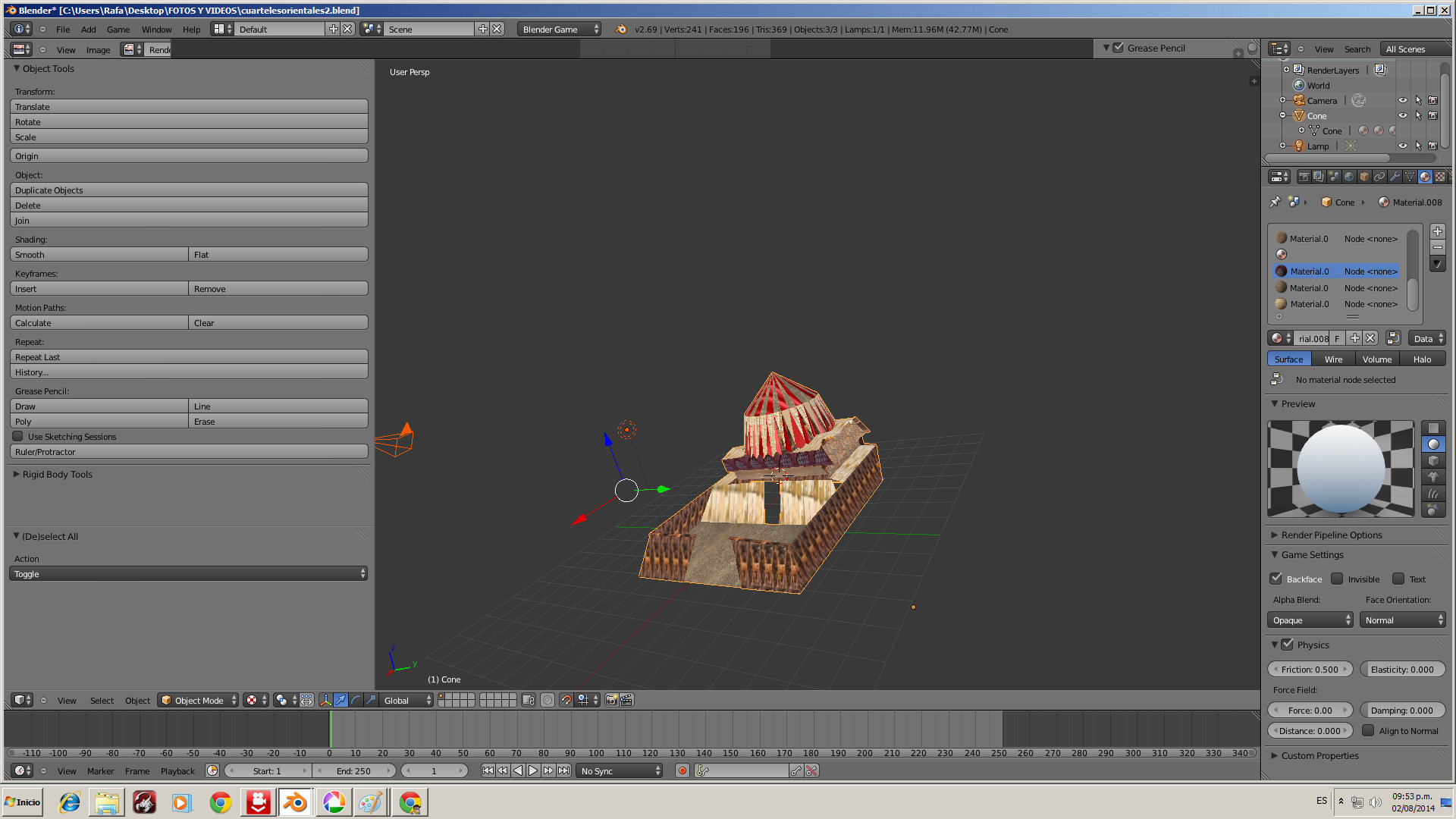1456x819 pixels.
Task: Click the Friction value slider field
Action: point(1310,669)
